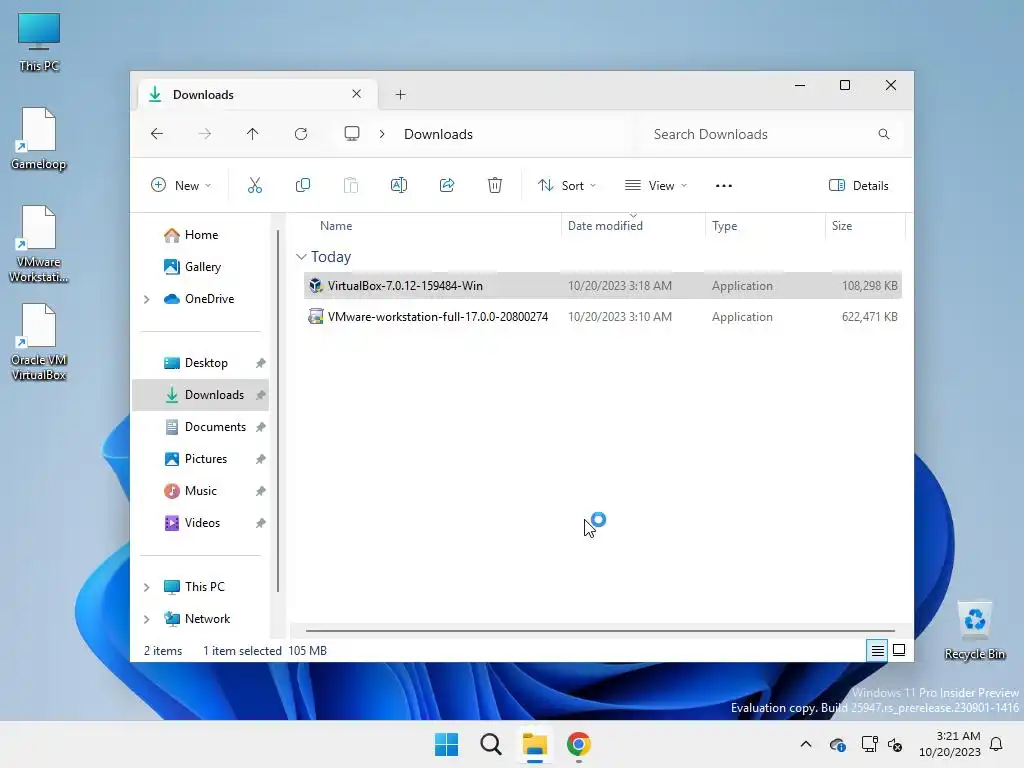Screen dimensions: 1024x768
Task: Add a new Explorer tab
Action: [x=400, y=95]
